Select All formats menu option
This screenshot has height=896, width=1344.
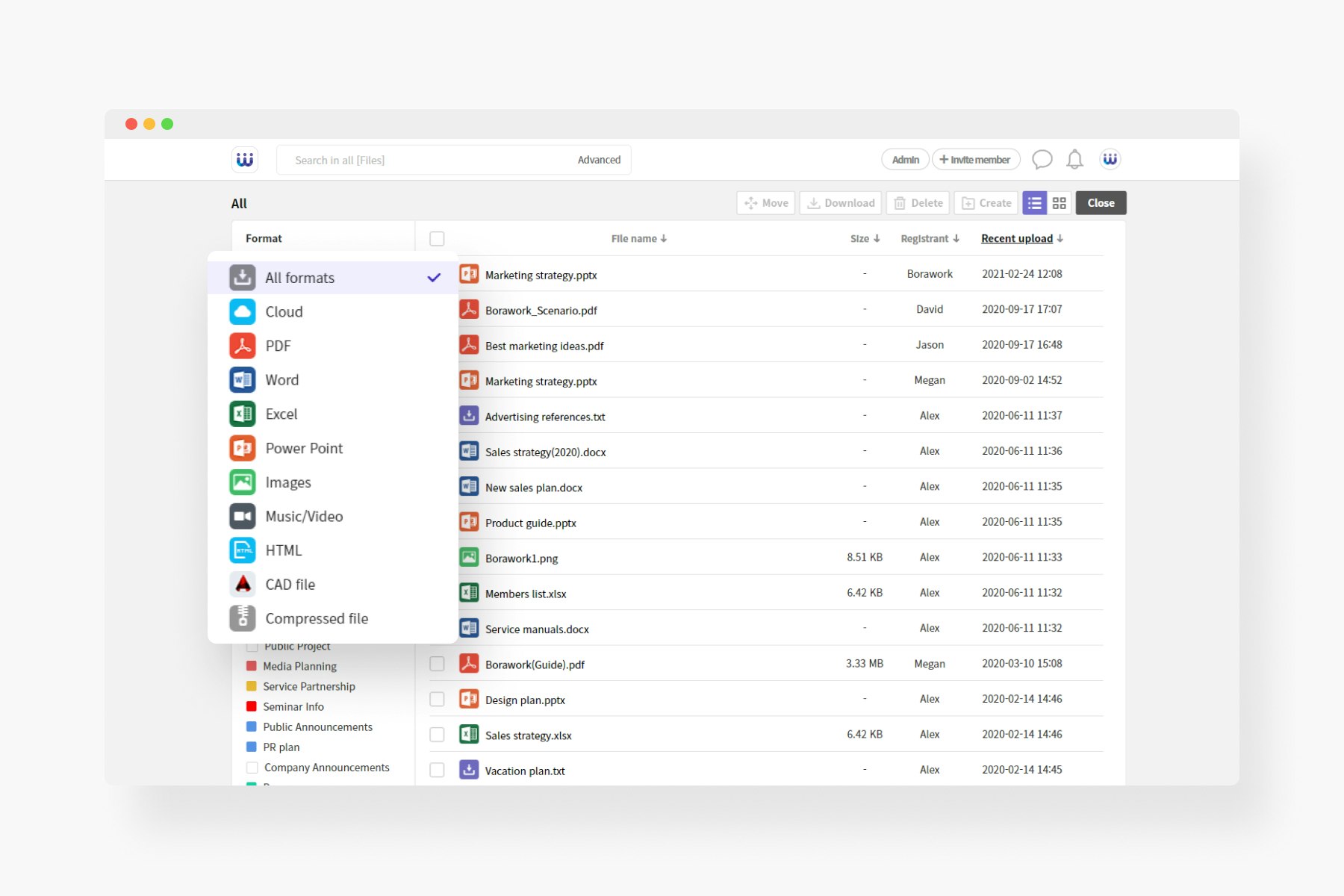coord(333,278)
